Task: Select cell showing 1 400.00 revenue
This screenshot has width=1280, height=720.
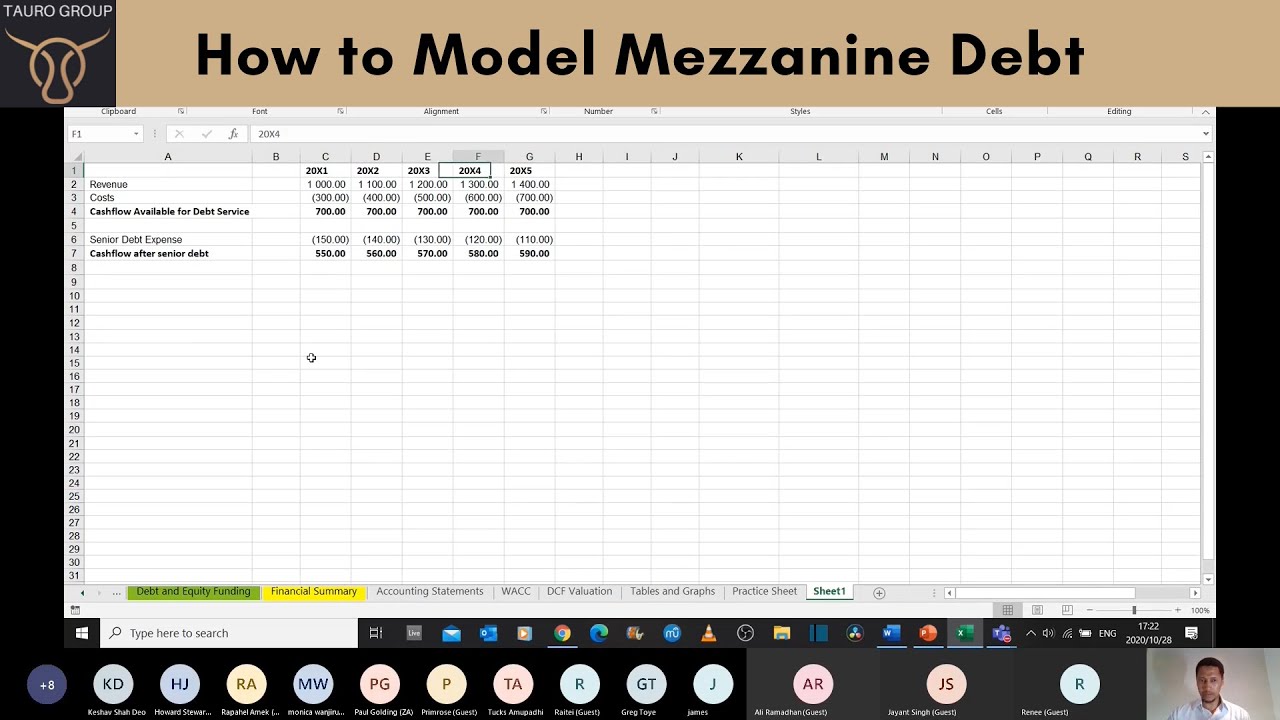Action: coord(529,184)
